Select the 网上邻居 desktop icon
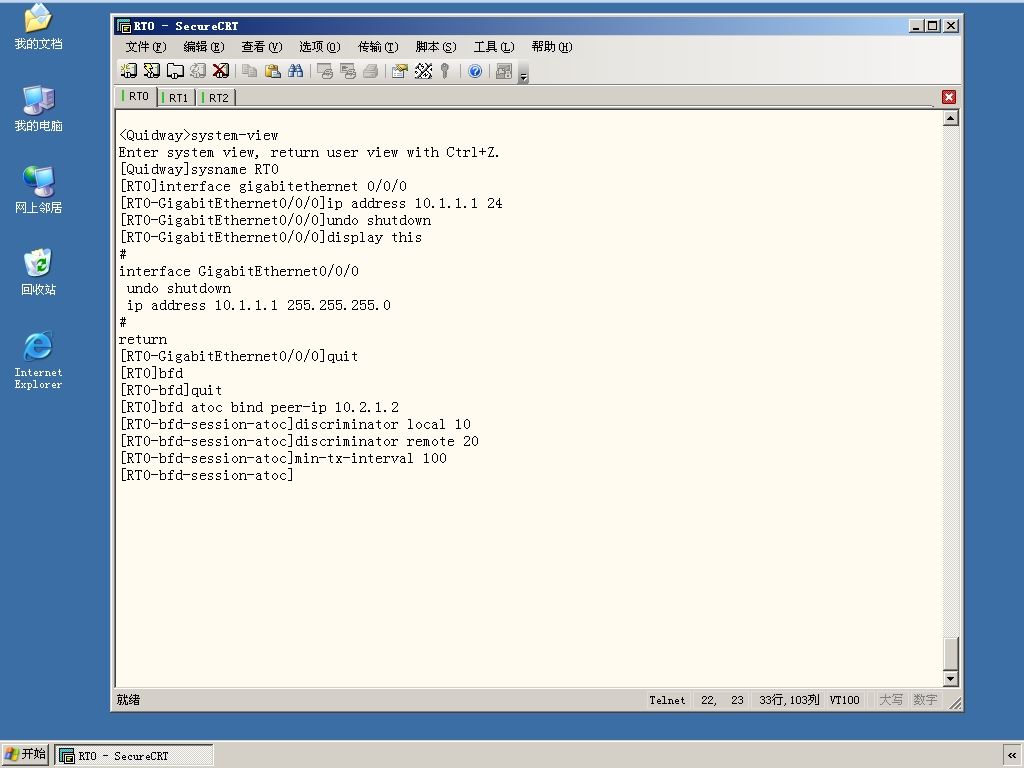This screenshot has width=1024, height=768. click(x=39, y=190)
